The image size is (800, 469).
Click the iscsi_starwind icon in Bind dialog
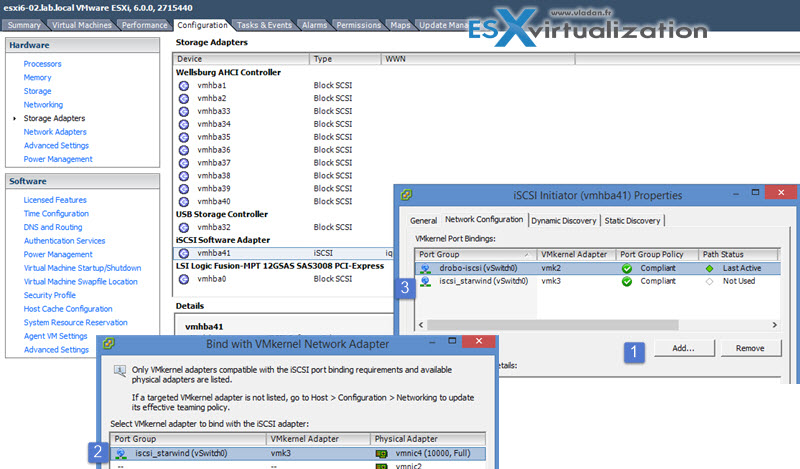click(x=121, y=454)
